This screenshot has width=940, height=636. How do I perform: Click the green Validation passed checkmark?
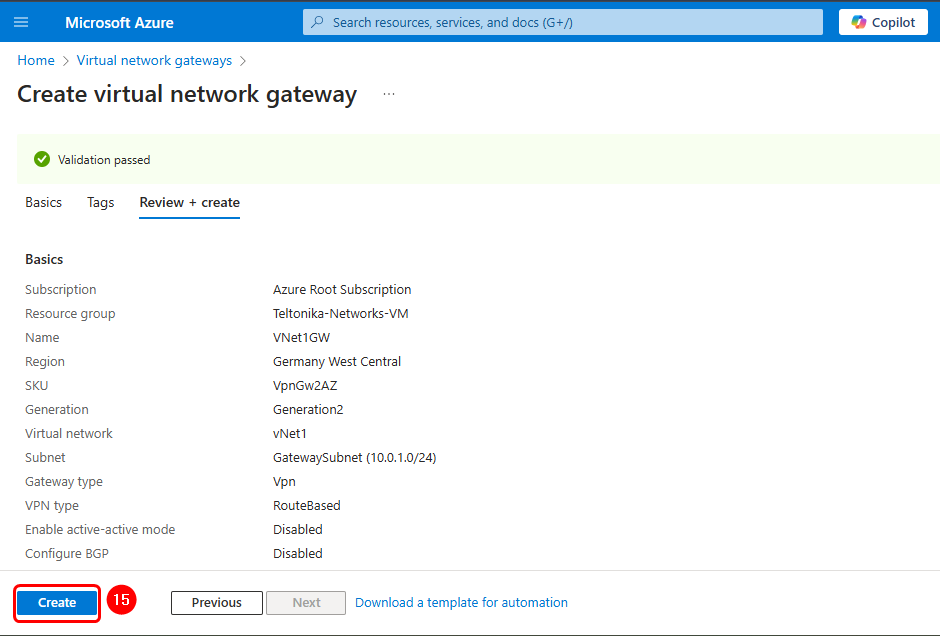[x=42, y=159]
